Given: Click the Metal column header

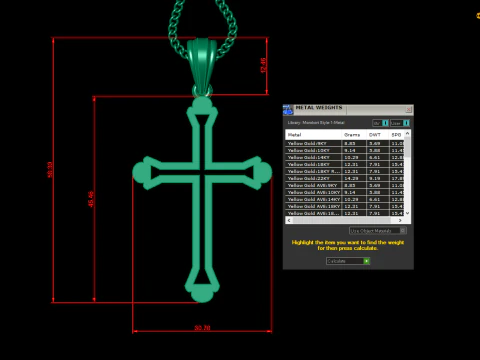Looking at the screenshot, I should [x=313, y=135].
